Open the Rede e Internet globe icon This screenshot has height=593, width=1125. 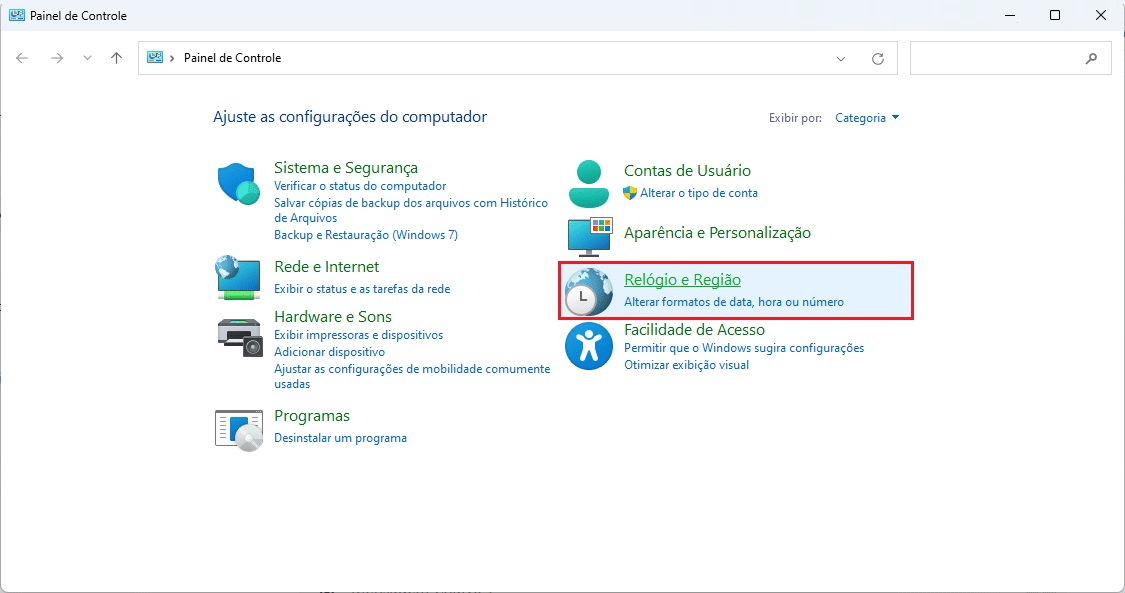237,277
